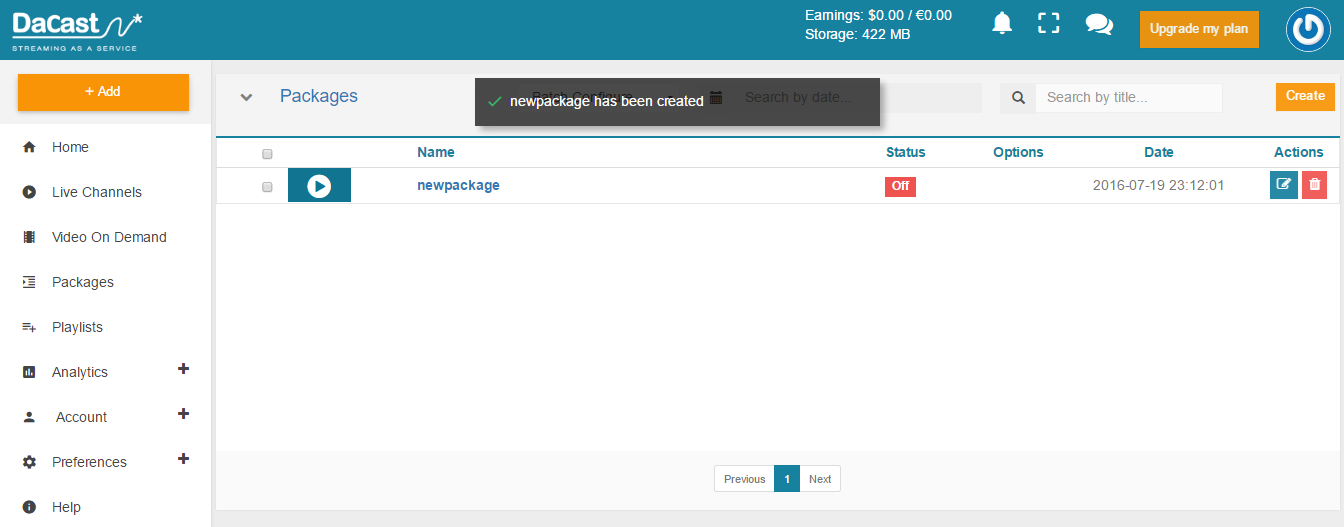Screen dimensions: 1344x527
Task: Click the Upgrade my plan button
Action: coord(1199,29)
